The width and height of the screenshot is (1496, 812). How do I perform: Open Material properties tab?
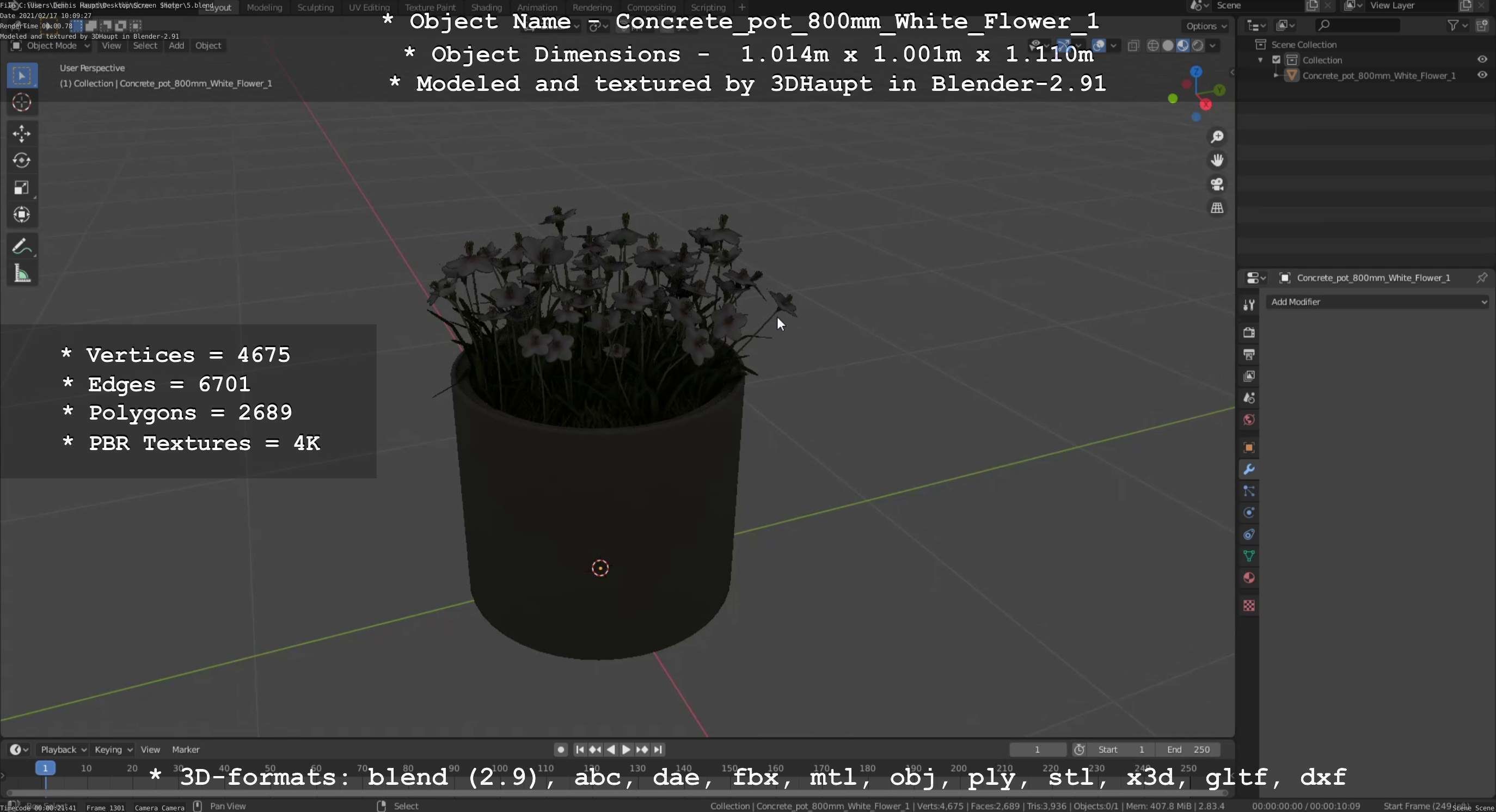pyautogui.click(x=1249, y=578)
